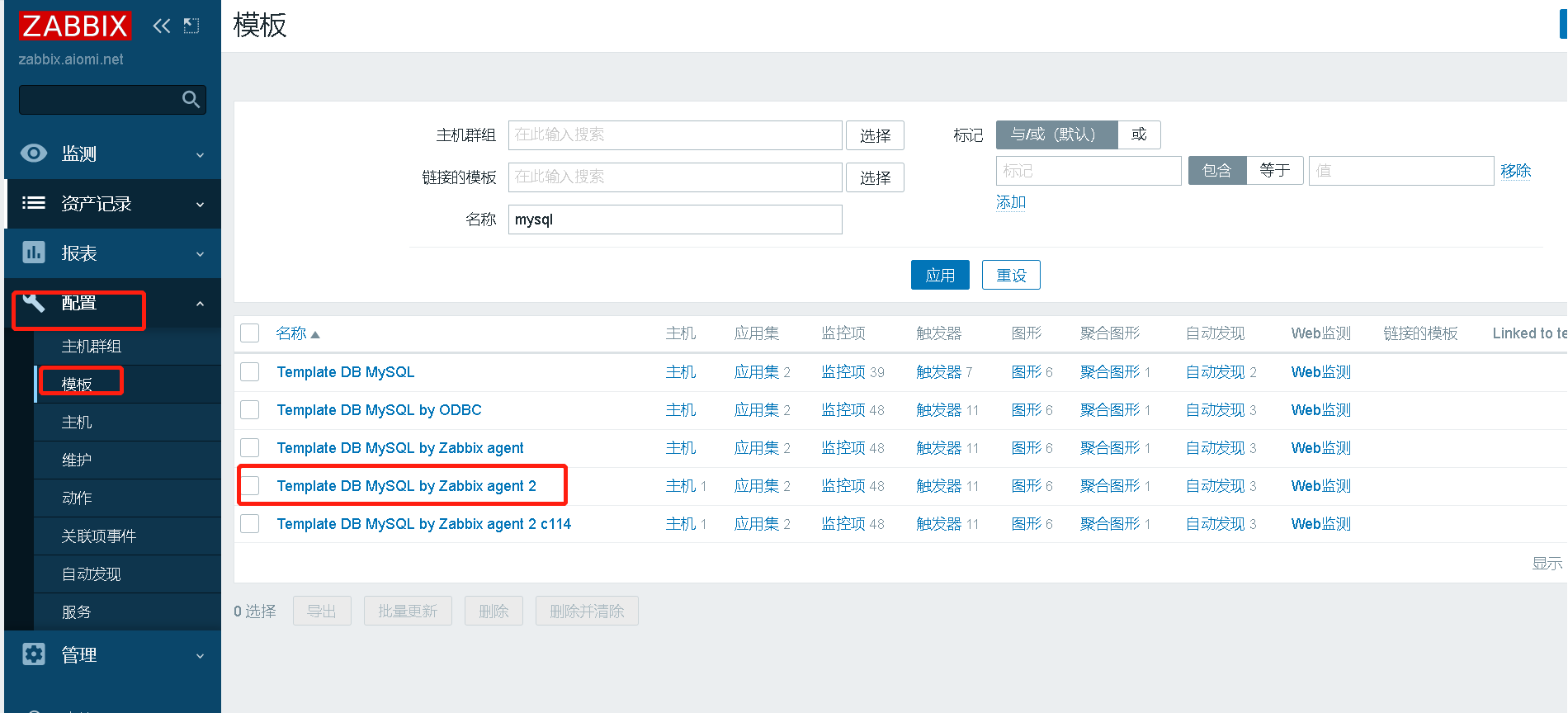Viewport: 1568px width, 713px height.
Task: Click the 名称 filter field containing mysql
Action: coord(675,220)
